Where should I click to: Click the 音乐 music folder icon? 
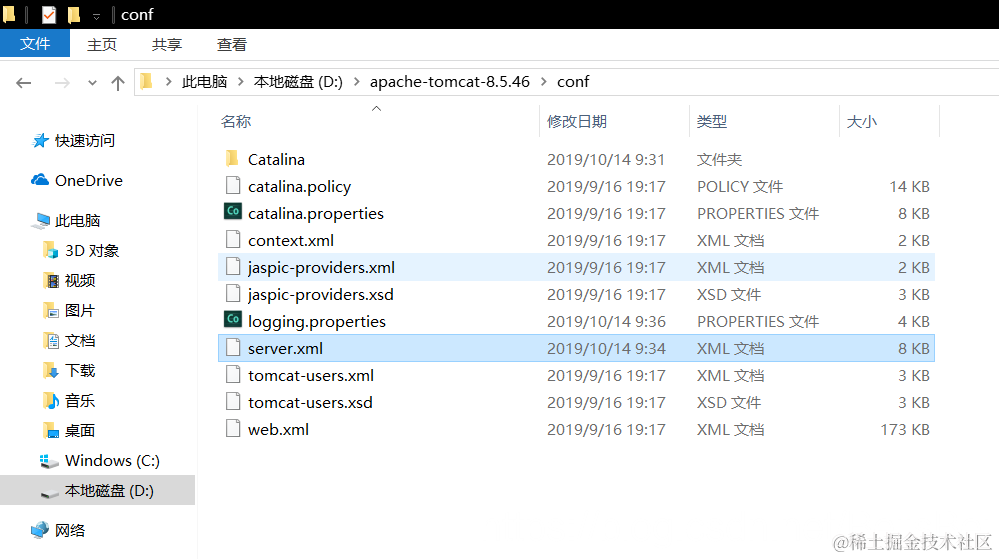click(x=51, y=400)
